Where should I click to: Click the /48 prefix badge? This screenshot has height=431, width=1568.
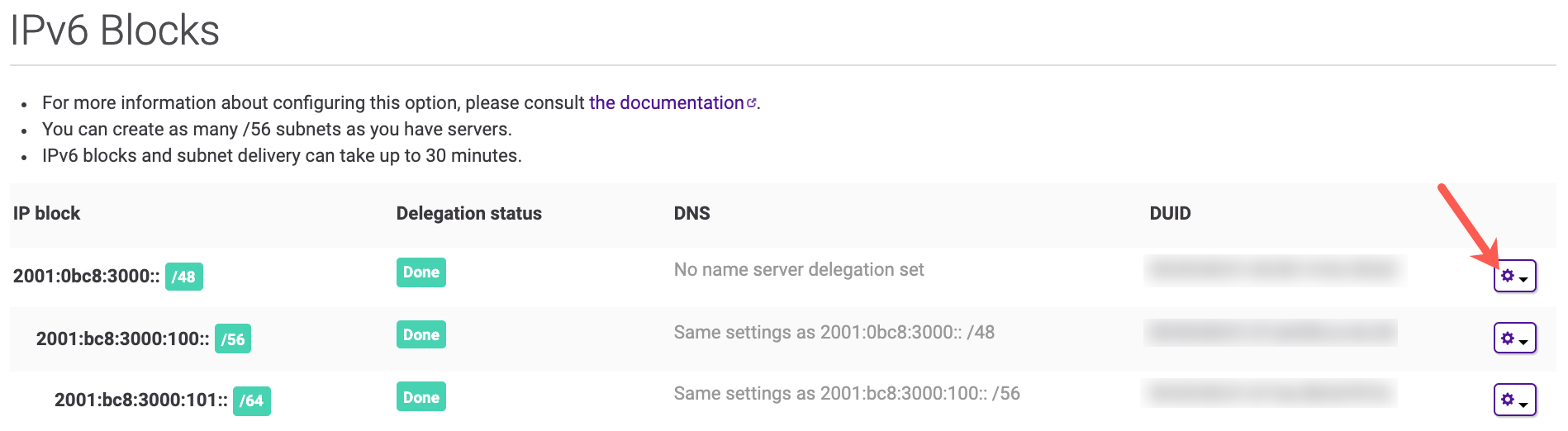[183, 277]
